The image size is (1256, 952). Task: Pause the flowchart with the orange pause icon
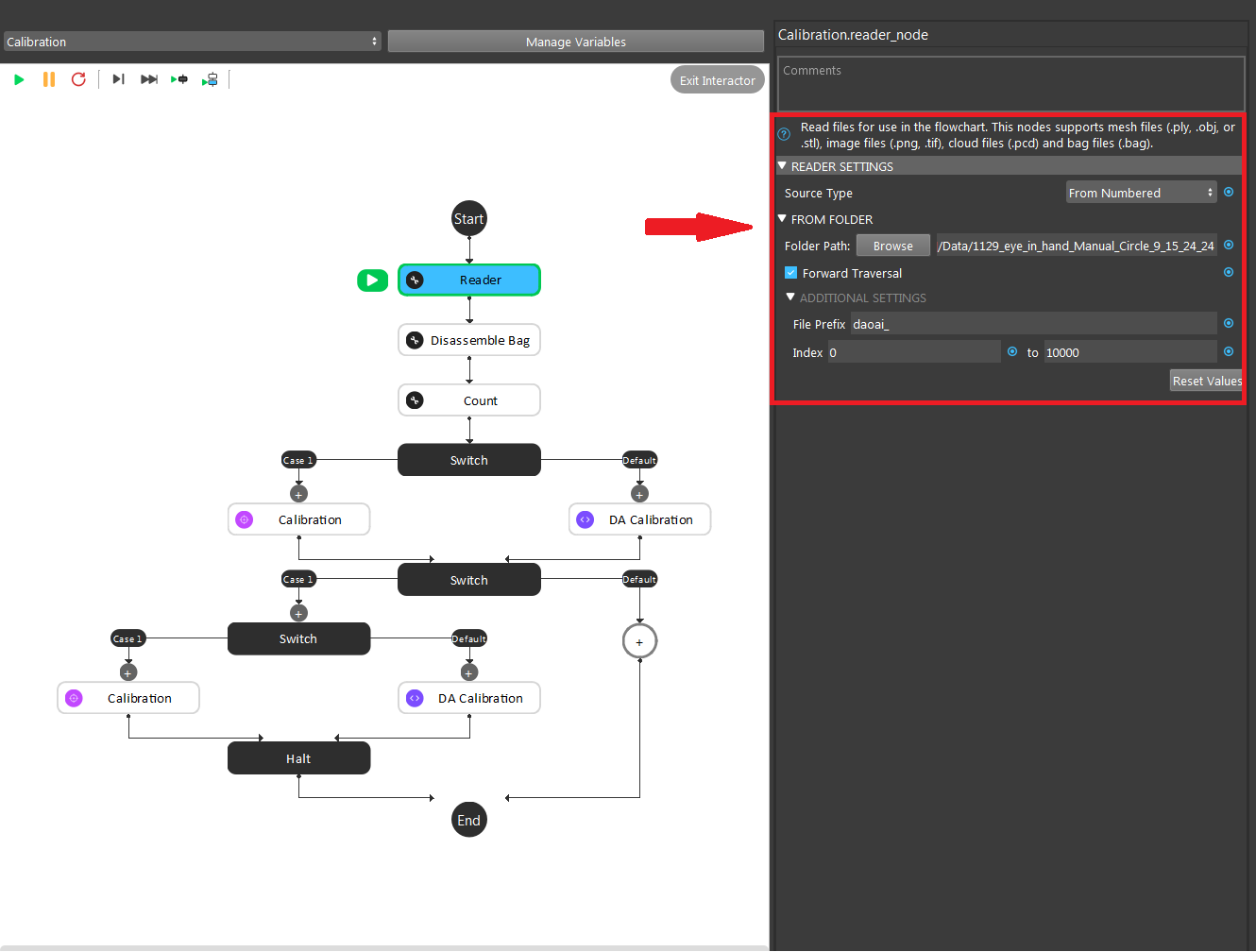pos(49,79)
